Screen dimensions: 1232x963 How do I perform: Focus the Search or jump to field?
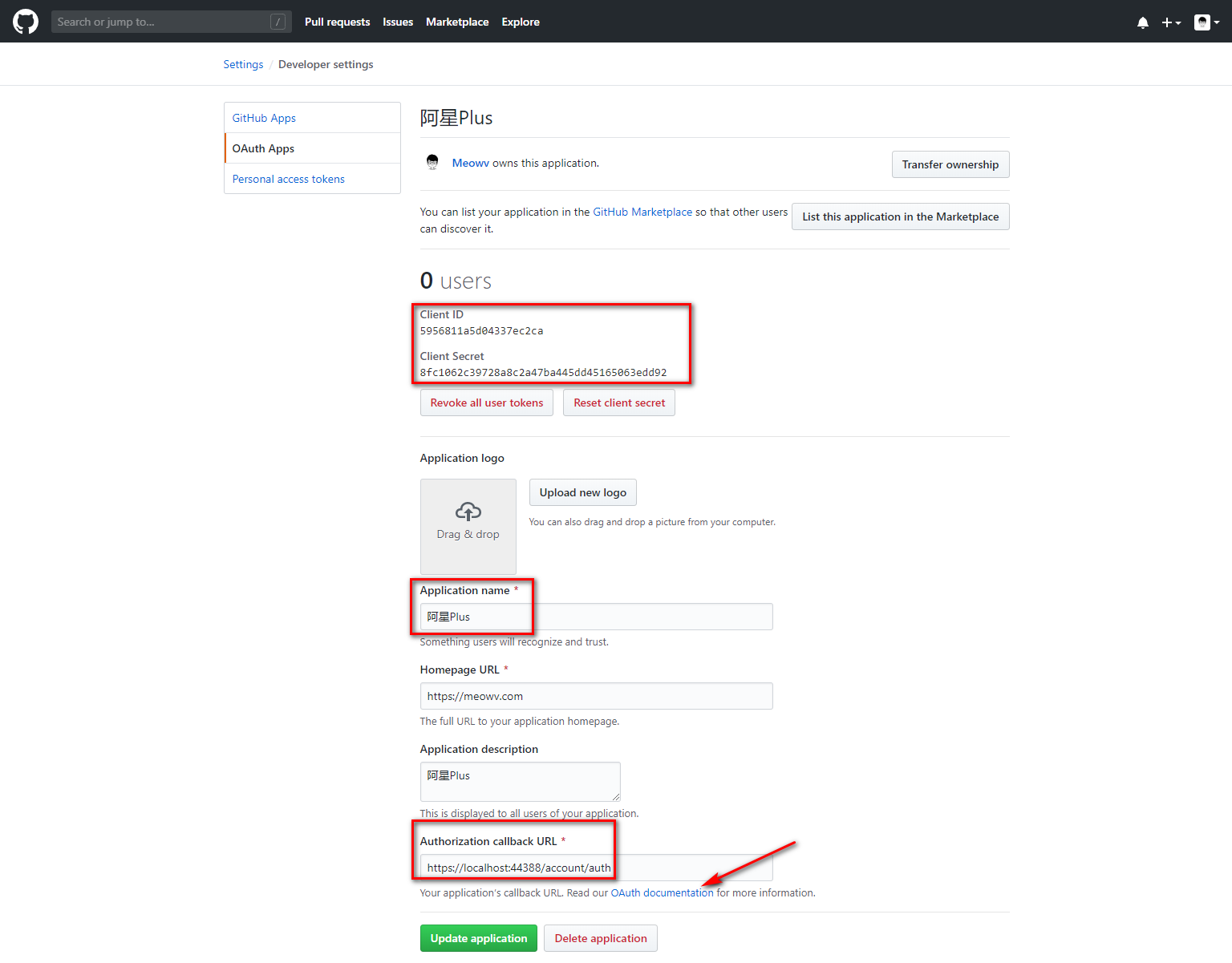(171, 22)
